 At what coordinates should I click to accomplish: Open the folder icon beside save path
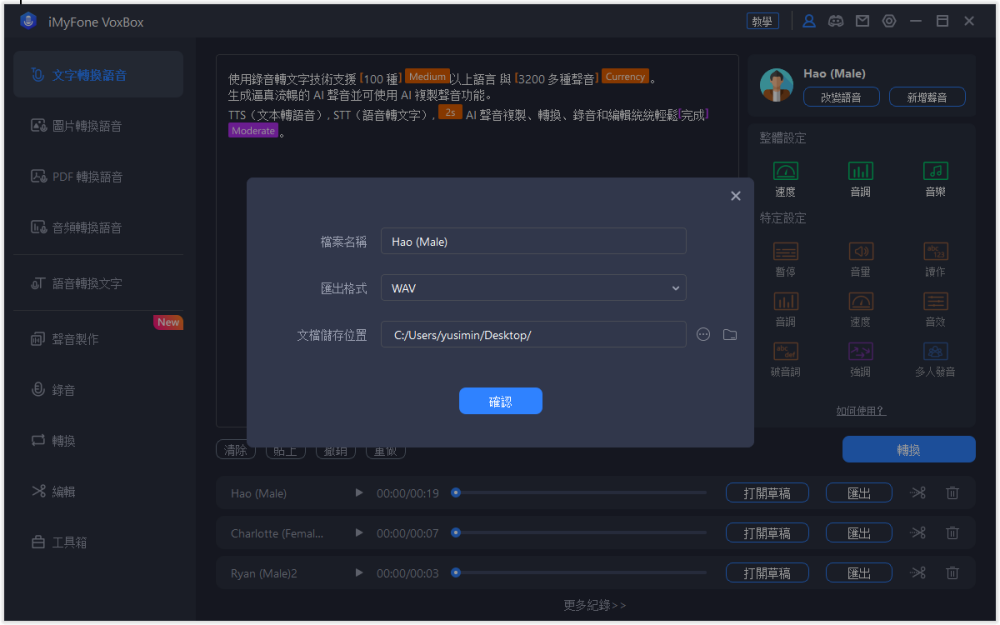[730, 335]
